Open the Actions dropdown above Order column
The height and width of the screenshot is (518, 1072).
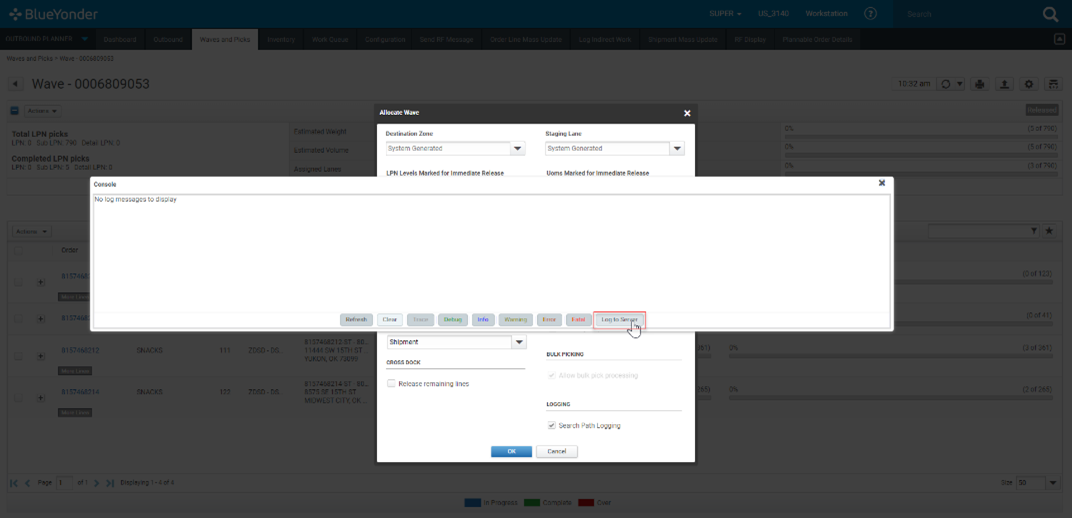tap(32, 232)
